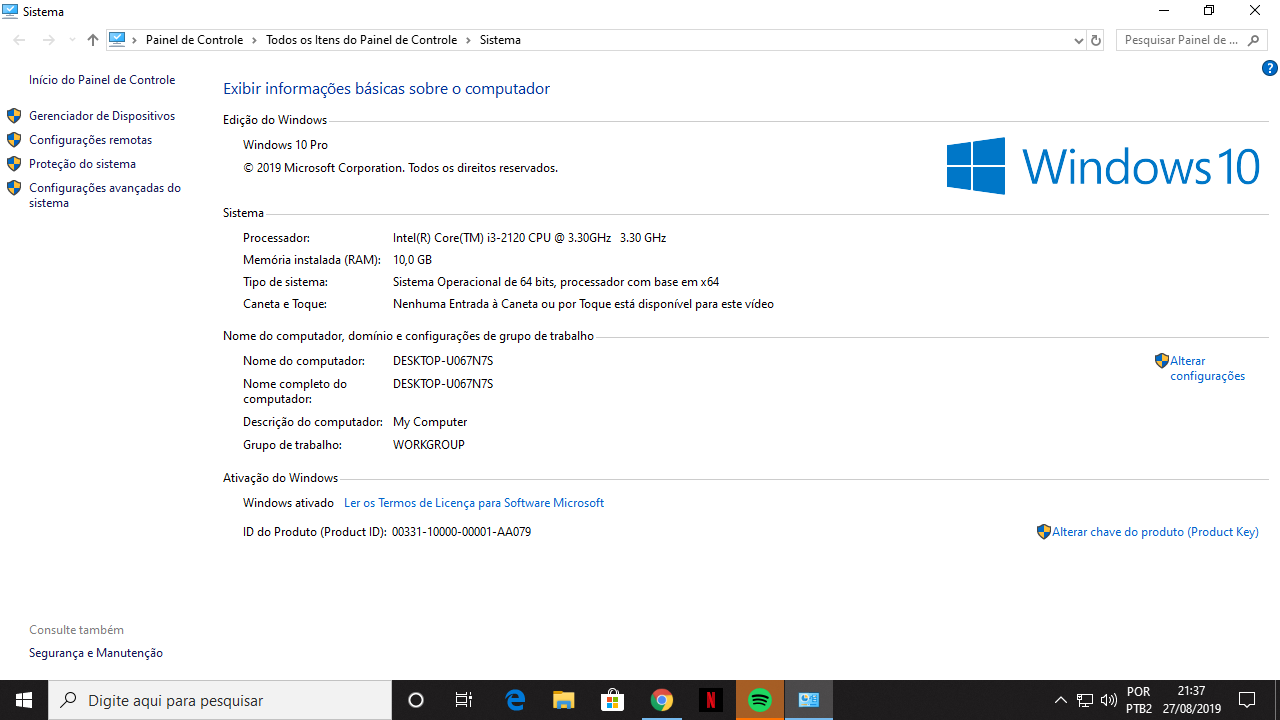Image resolution: width=1280 pixels, height=720 pixels.
Task: Open Cortana circle icon
Action: pos(416,700)
